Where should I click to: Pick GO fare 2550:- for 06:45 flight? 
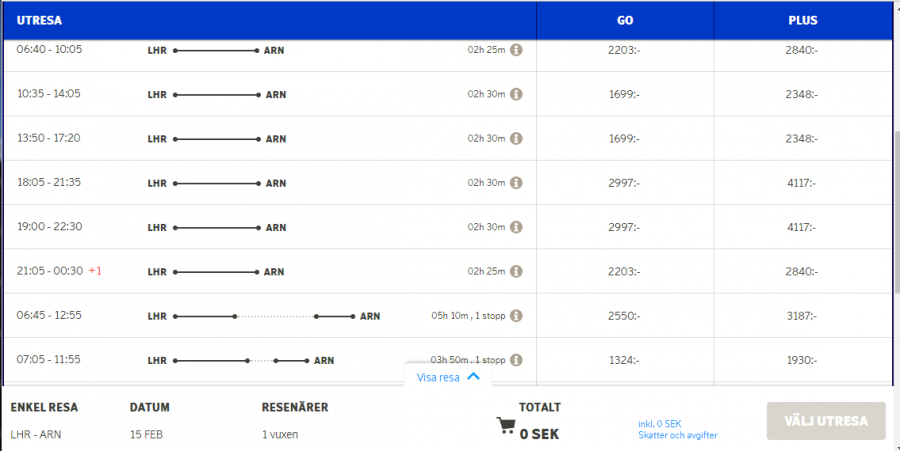pos(624,316)
